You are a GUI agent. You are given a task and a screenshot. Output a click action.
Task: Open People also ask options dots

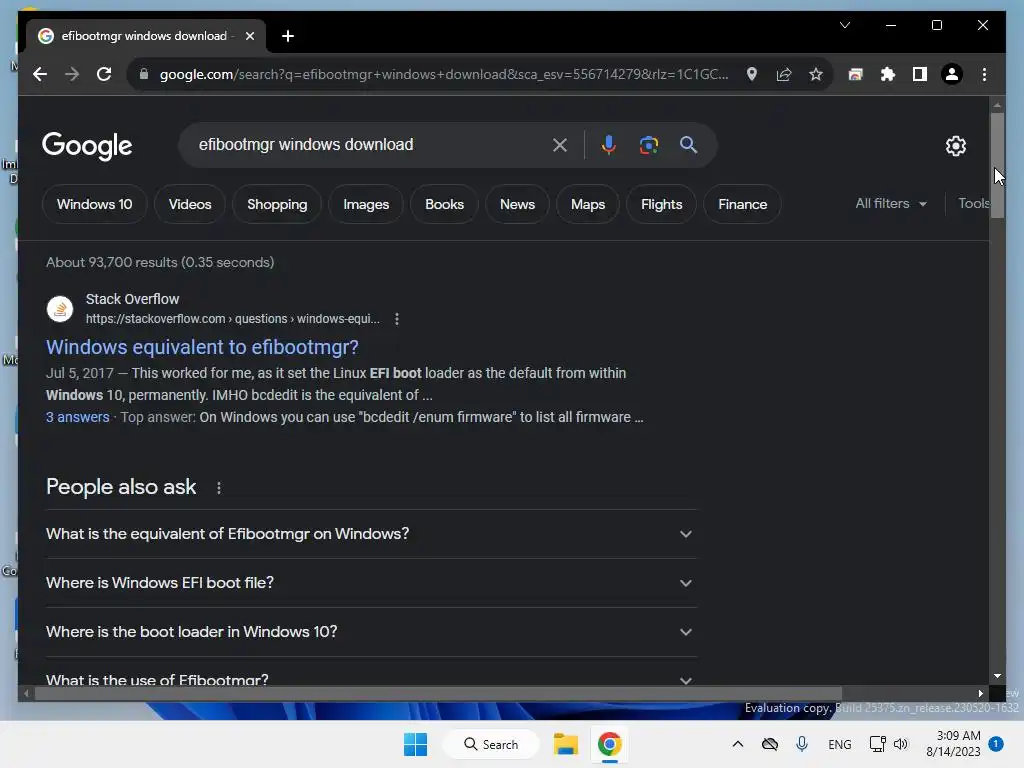click(219, 488)
